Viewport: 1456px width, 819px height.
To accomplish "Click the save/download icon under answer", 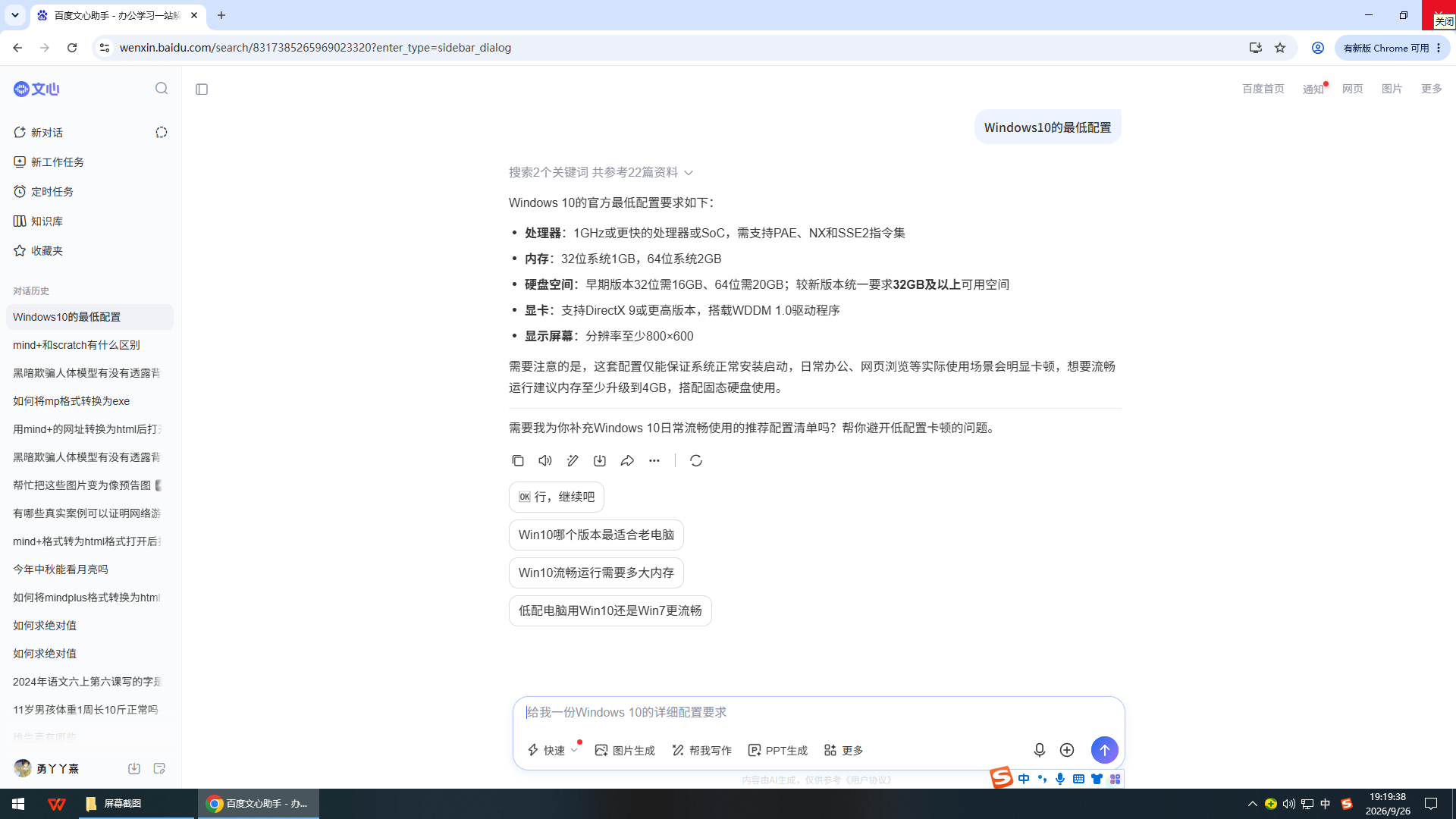I will [x=600, y=460].
